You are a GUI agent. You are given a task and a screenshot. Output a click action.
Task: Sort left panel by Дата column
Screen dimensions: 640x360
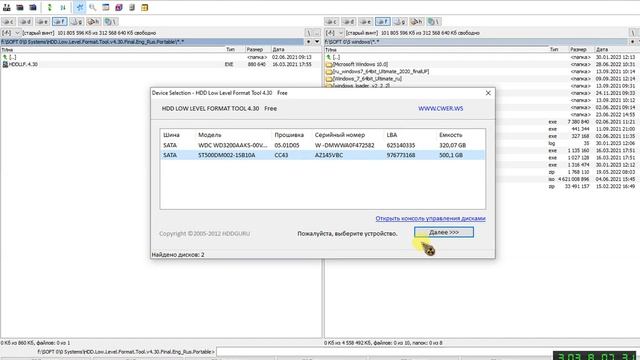coord(278,49)
